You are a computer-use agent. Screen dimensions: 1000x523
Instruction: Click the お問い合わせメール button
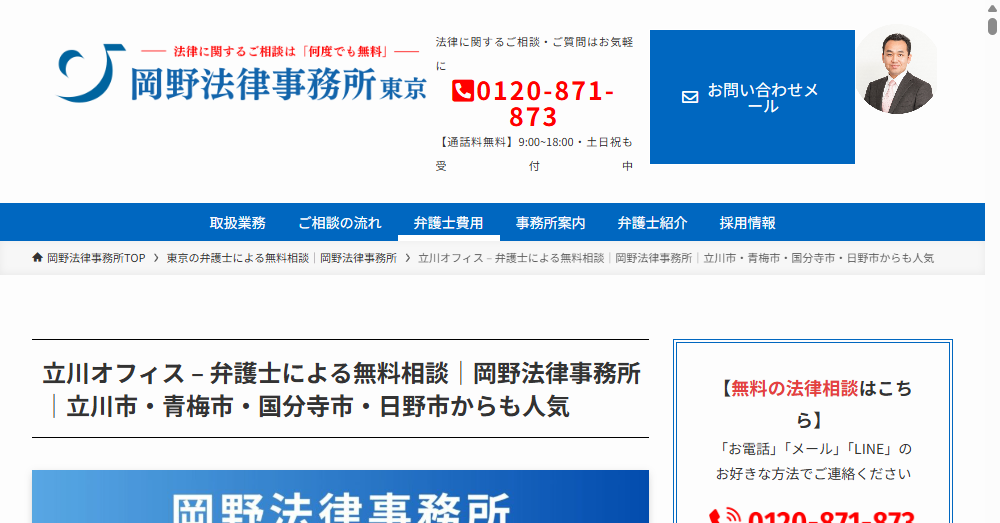[752, 97]
